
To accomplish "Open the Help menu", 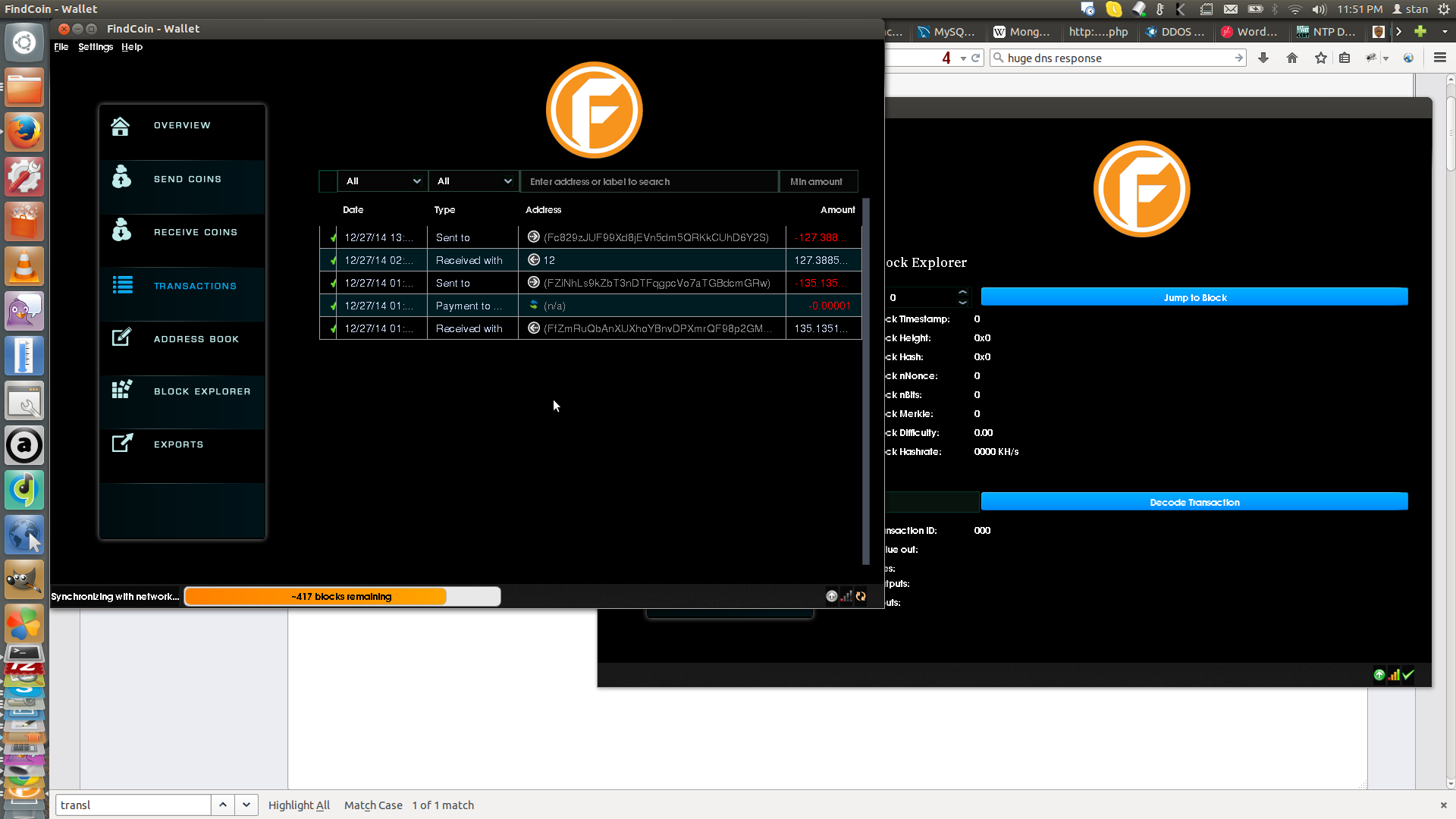I will tap(132, 47).
